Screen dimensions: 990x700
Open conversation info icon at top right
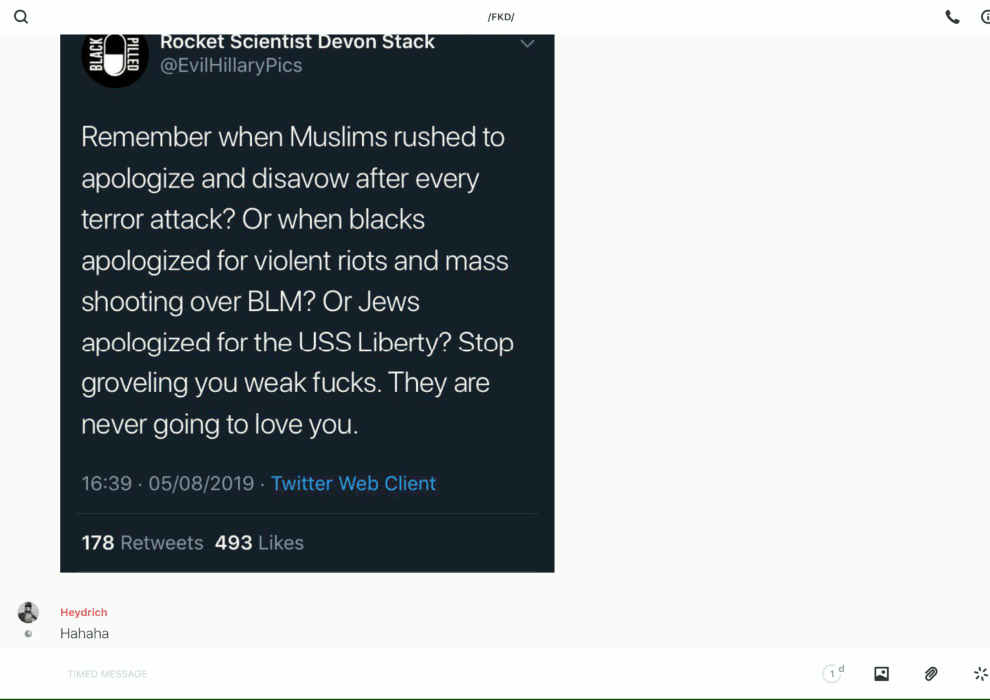pos(986,17)
